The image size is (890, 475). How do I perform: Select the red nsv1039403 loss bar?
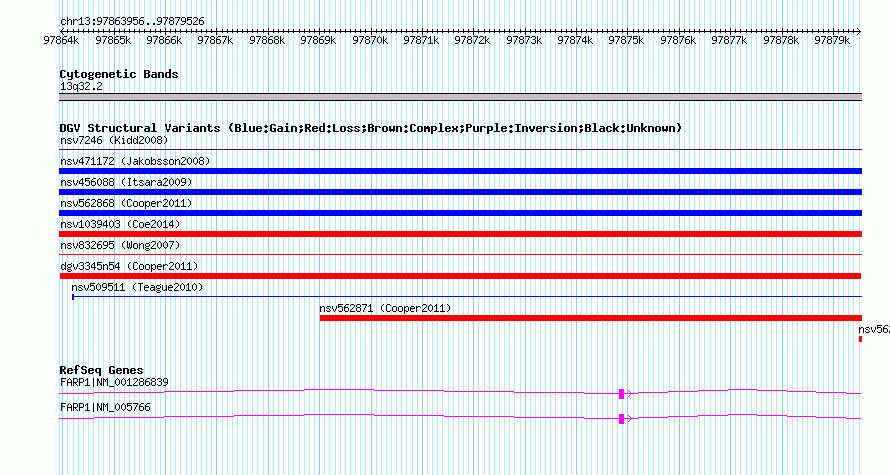point(460,234)
